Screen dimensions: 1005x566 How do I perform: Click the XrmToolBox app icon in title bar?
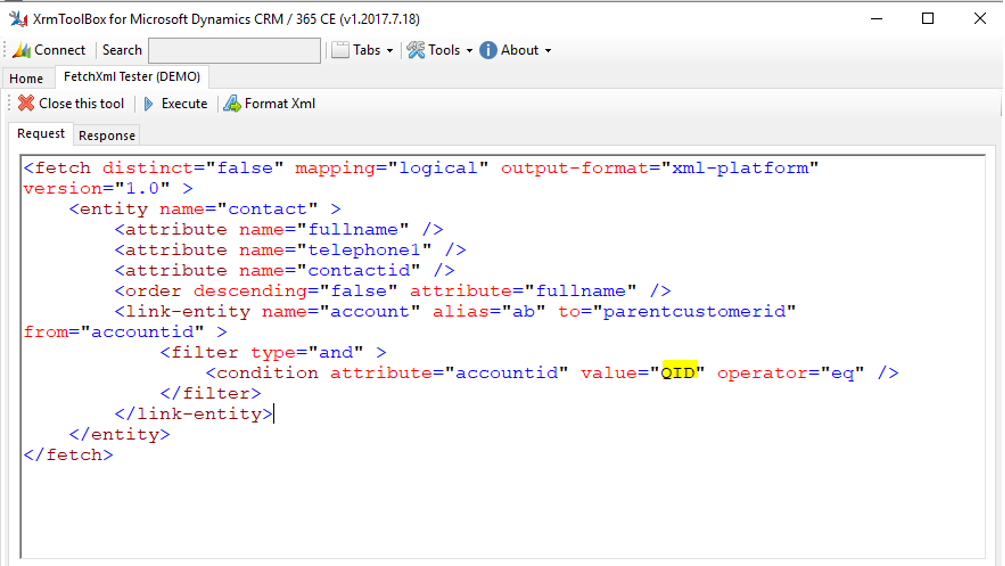[x=18, y=19]
